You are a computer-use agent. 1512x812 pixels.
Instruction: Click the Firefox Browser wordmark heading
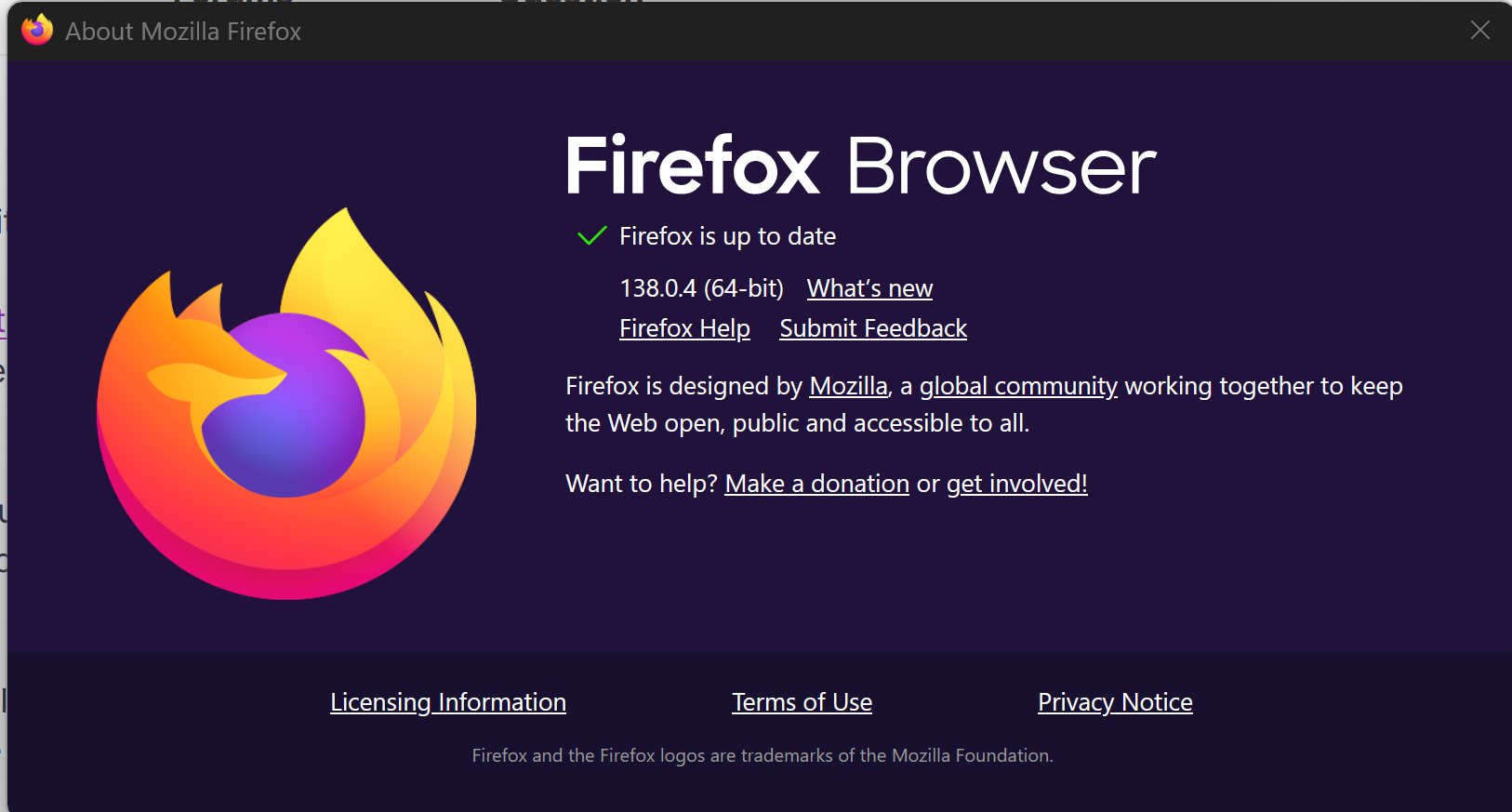point(860,166)
